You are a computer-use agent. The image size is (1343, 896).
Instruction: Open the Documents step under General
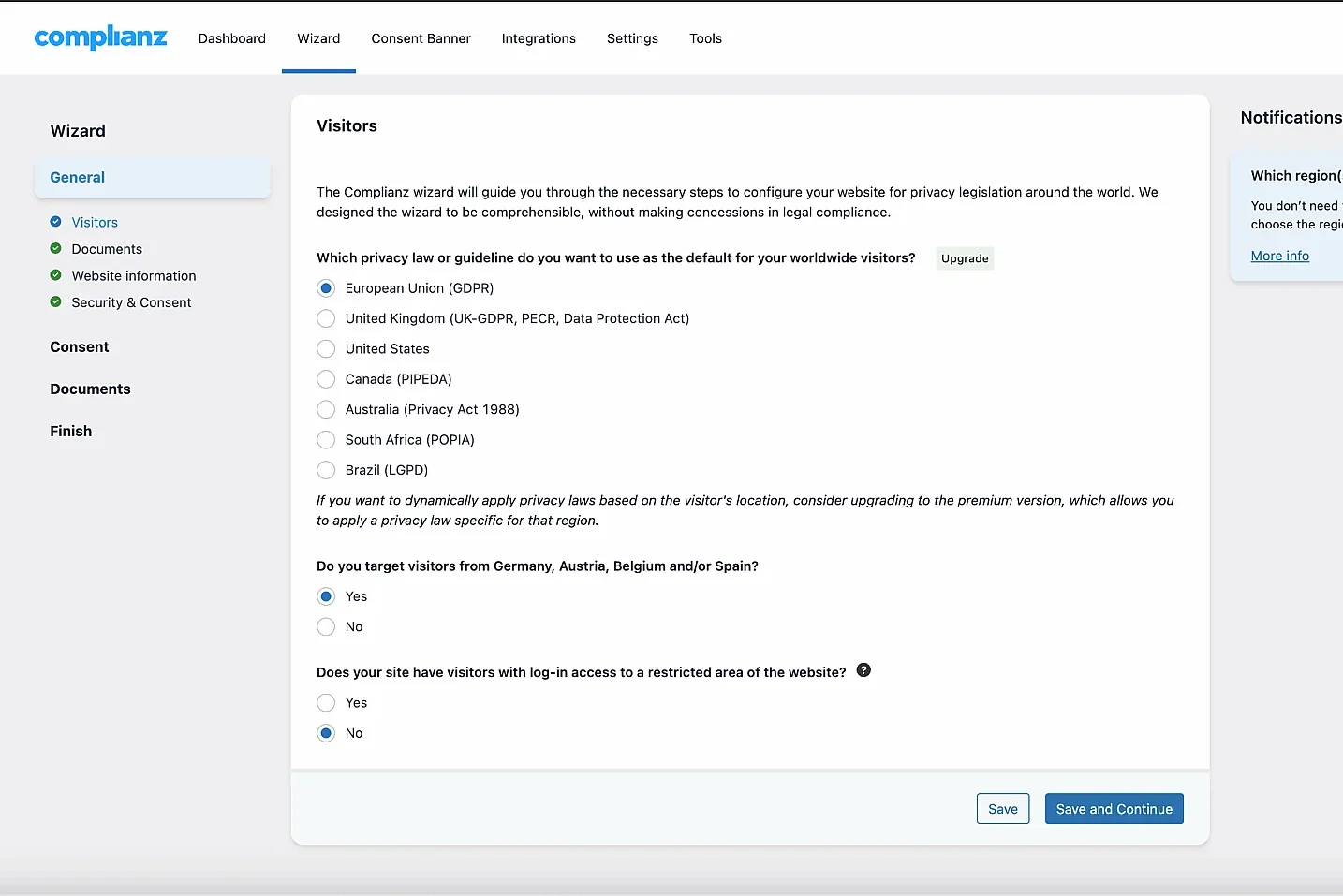[107, 249]
